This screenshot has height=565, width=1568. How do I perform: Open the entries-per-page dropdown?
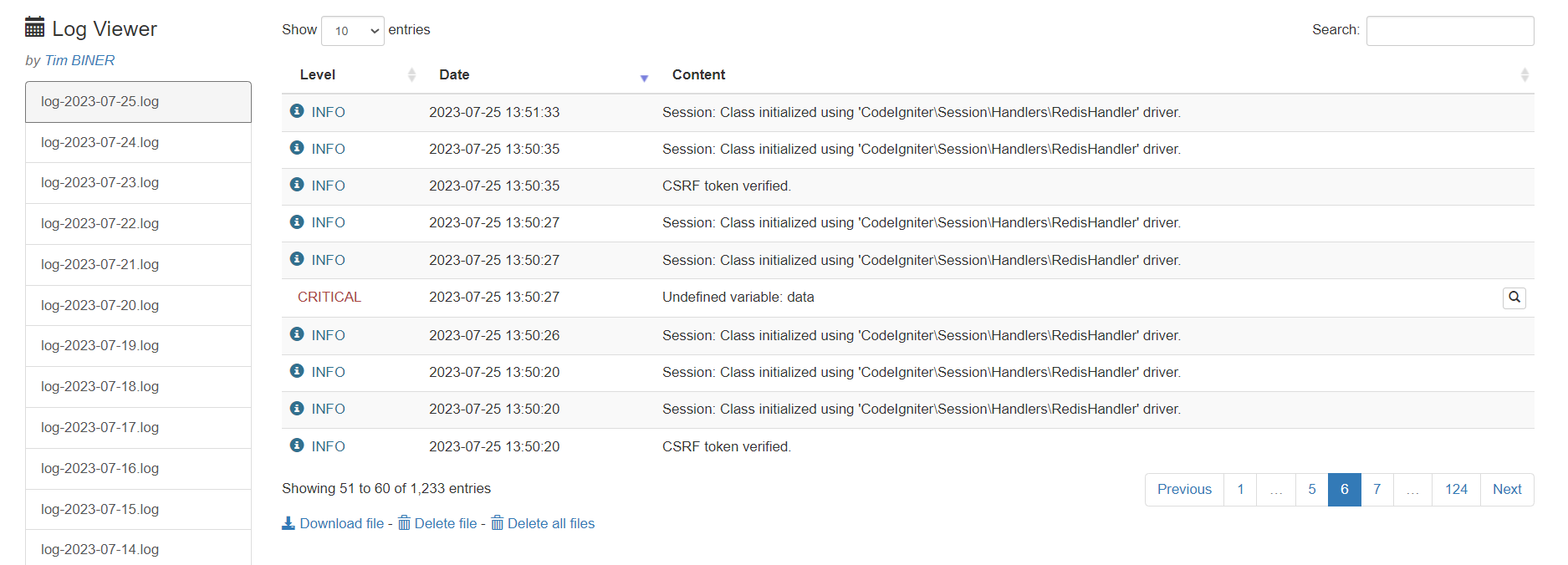352,31
